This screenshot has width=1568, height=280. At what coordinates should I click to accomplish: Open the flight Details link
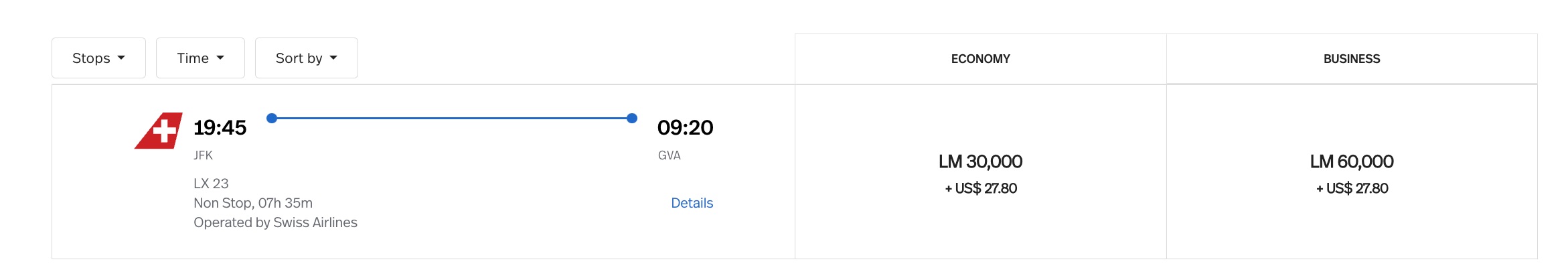point(692,203)
